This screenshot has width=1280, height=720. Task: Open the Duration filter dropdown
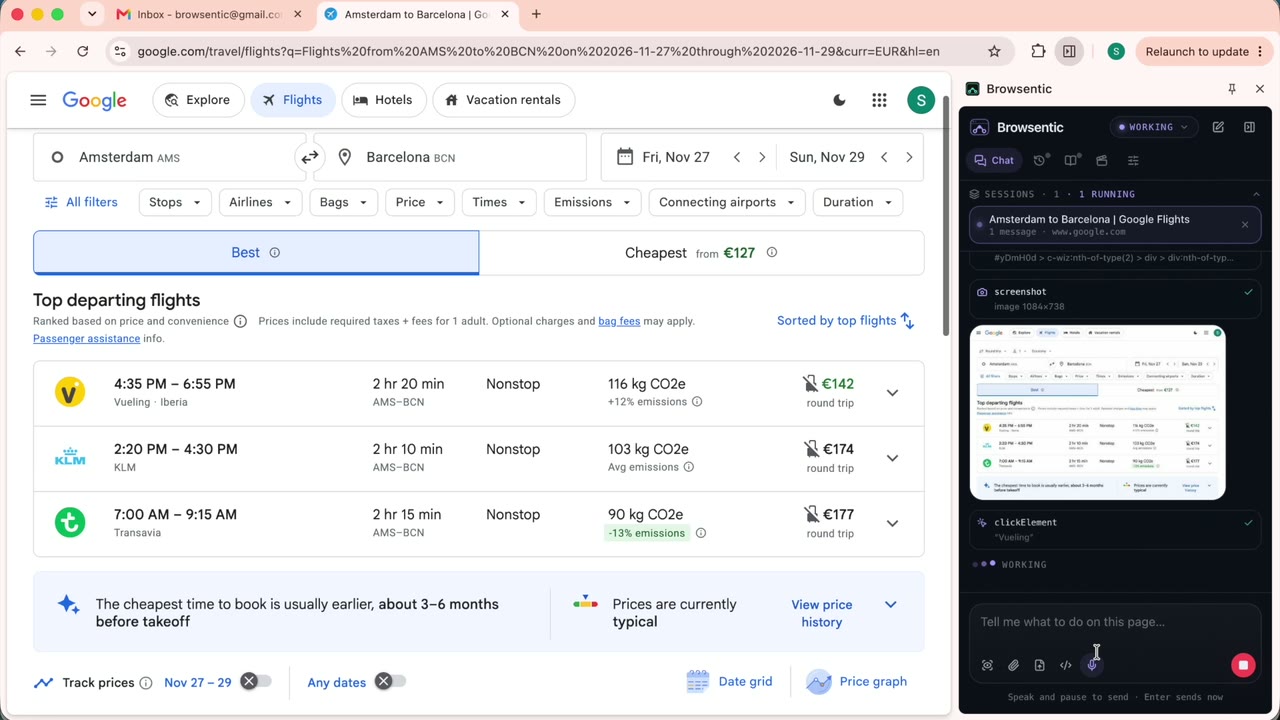click(857, 202)
